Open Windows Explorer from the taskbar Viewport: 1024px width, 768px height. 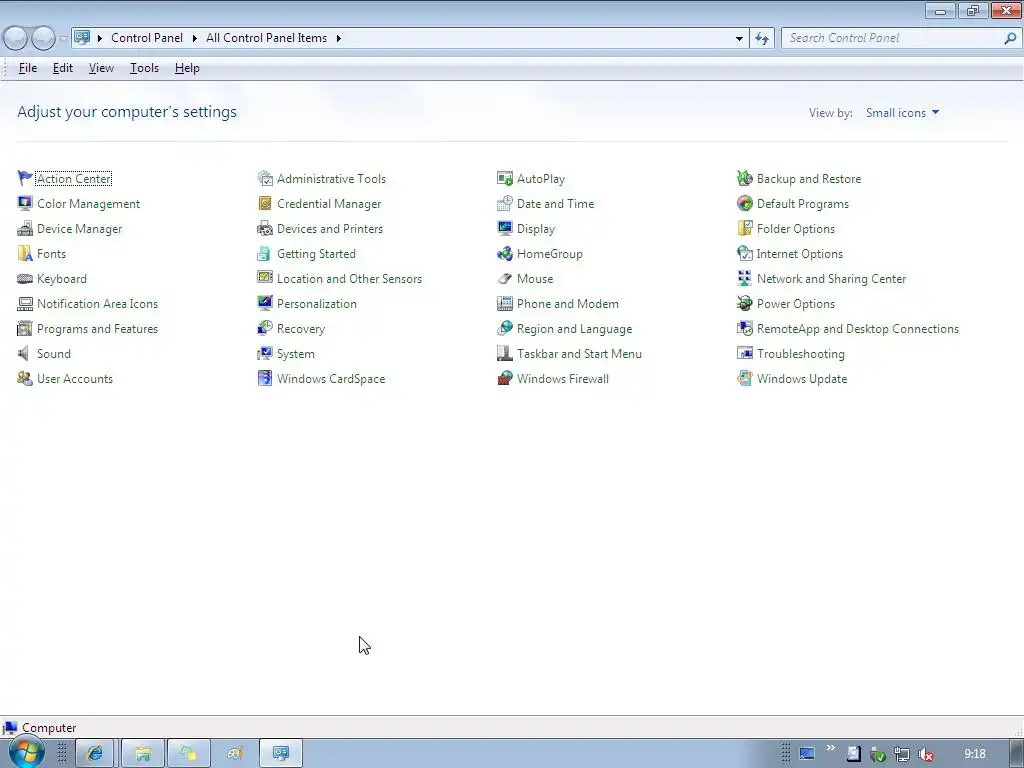point(143,753)
